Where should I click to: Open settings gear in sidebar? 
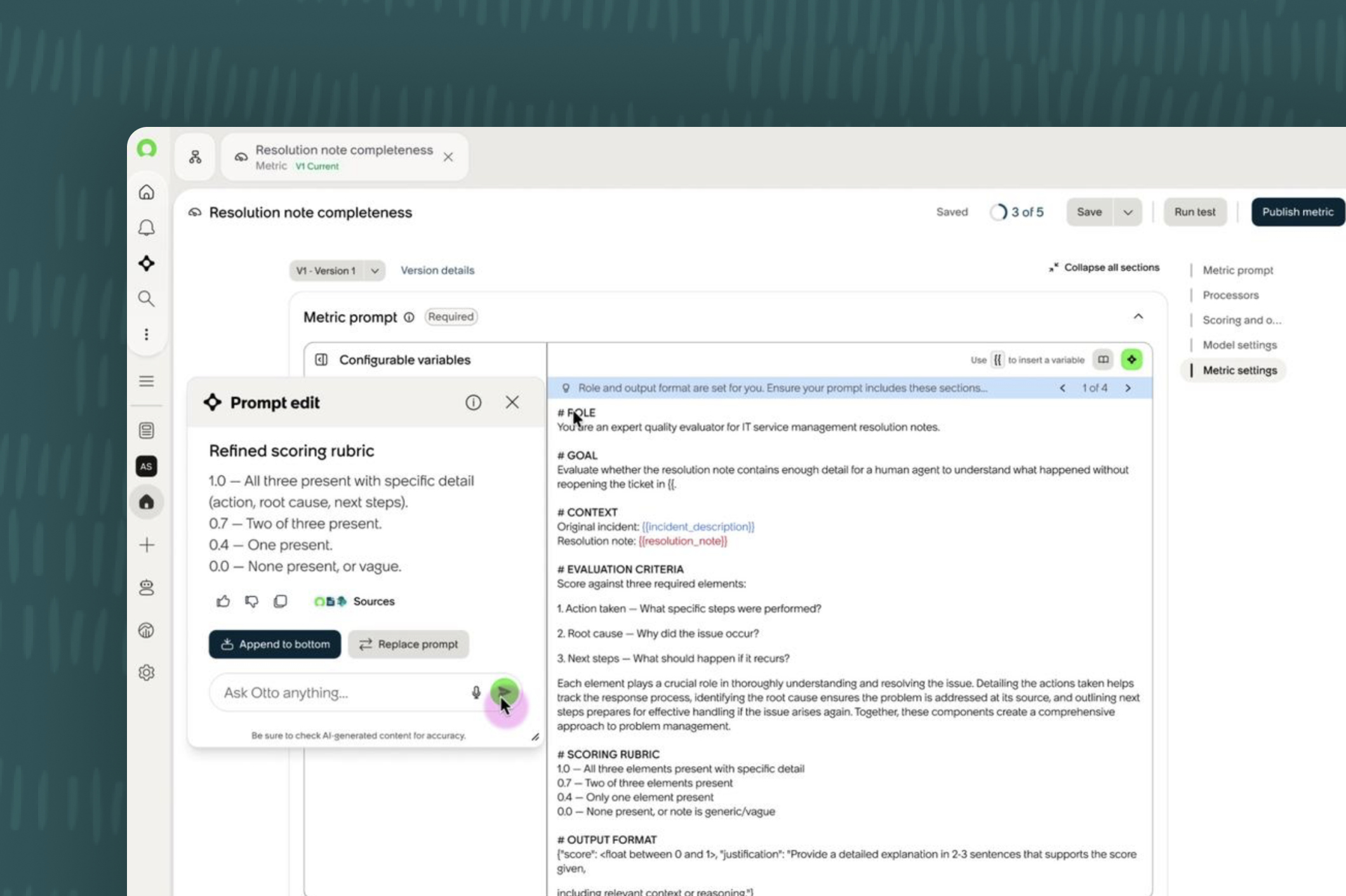click(x=147, y=672)
